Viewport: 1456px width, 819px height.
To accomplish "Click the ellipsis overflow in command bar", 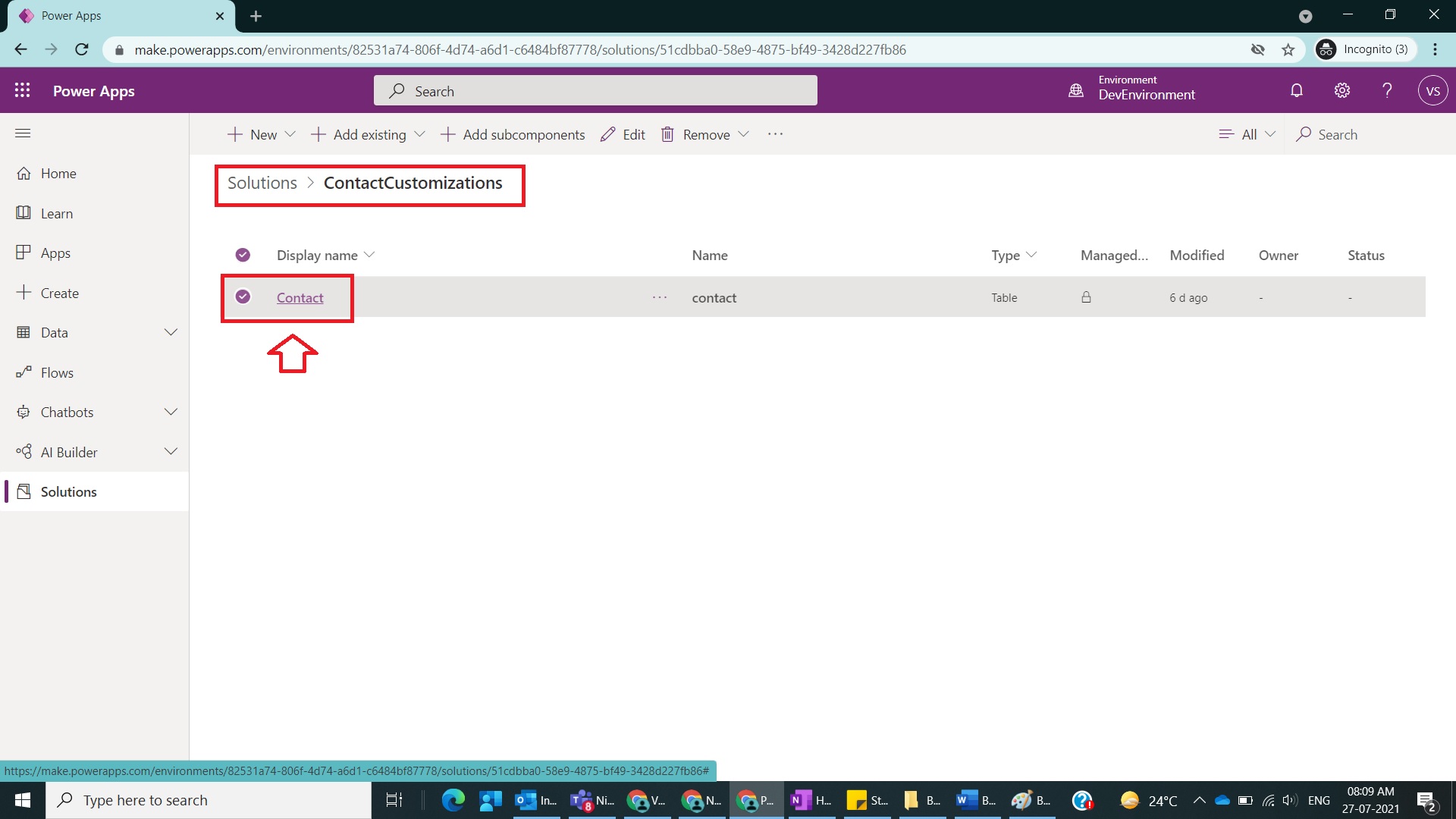I will tap(775, 134).
